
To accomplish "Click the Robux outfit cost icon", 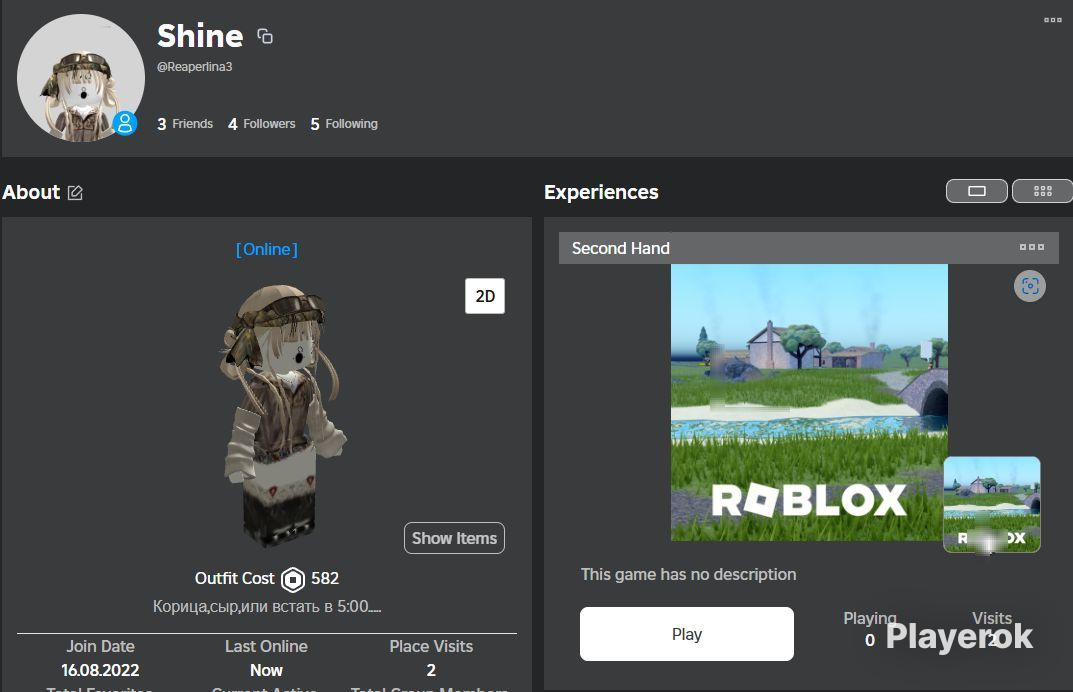I will (293, 579).
